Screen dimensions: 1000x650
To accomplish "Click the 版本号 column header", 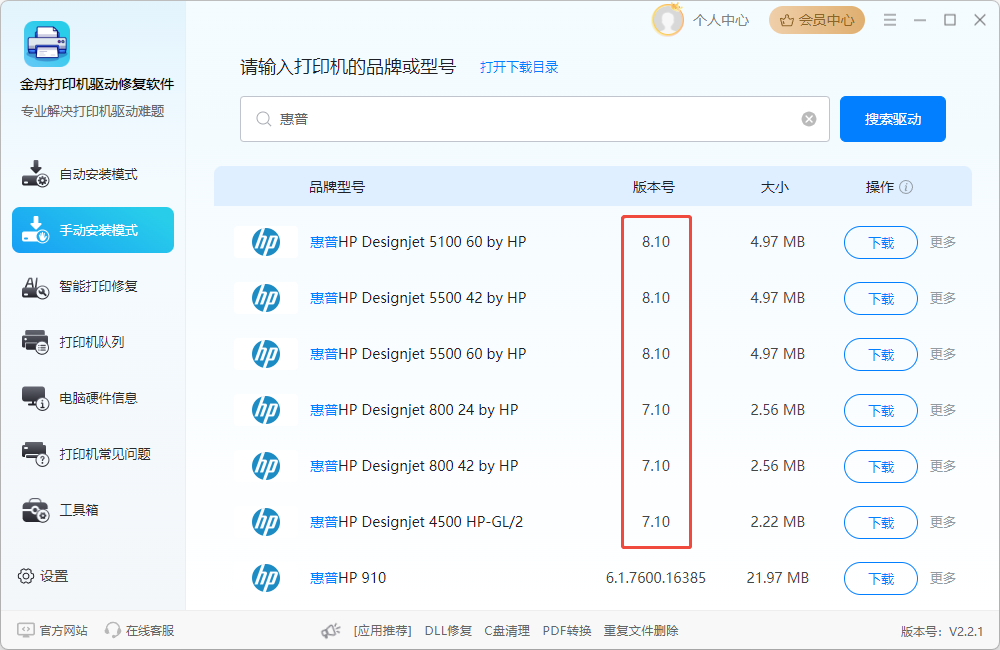I will click(653, 187).
